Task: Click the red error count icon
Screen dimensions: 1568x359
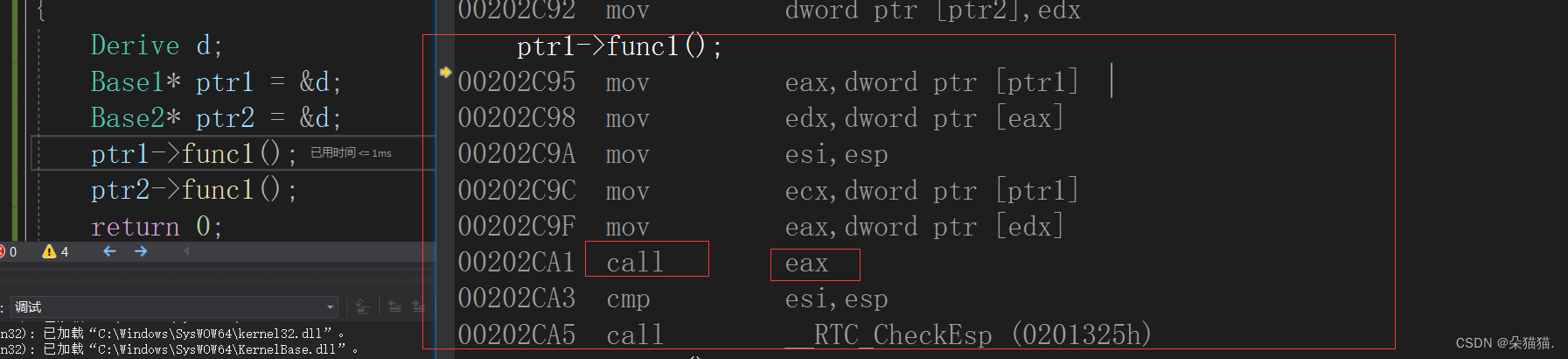Action: (x=3, y=251)
